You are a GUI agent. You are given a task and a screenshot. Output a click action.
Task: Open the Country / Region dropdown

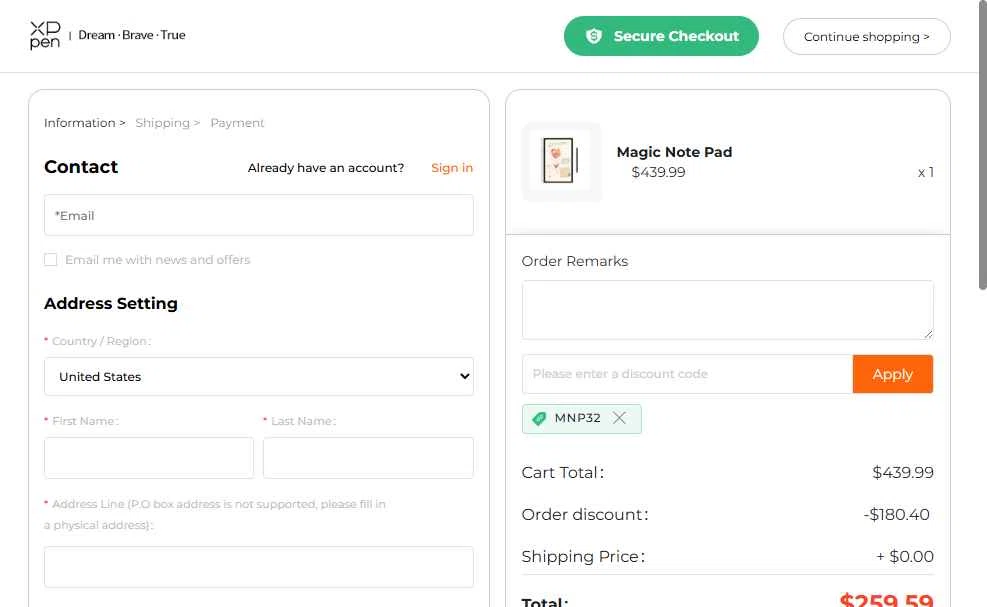pyautogui.click(x=259, y=377)
